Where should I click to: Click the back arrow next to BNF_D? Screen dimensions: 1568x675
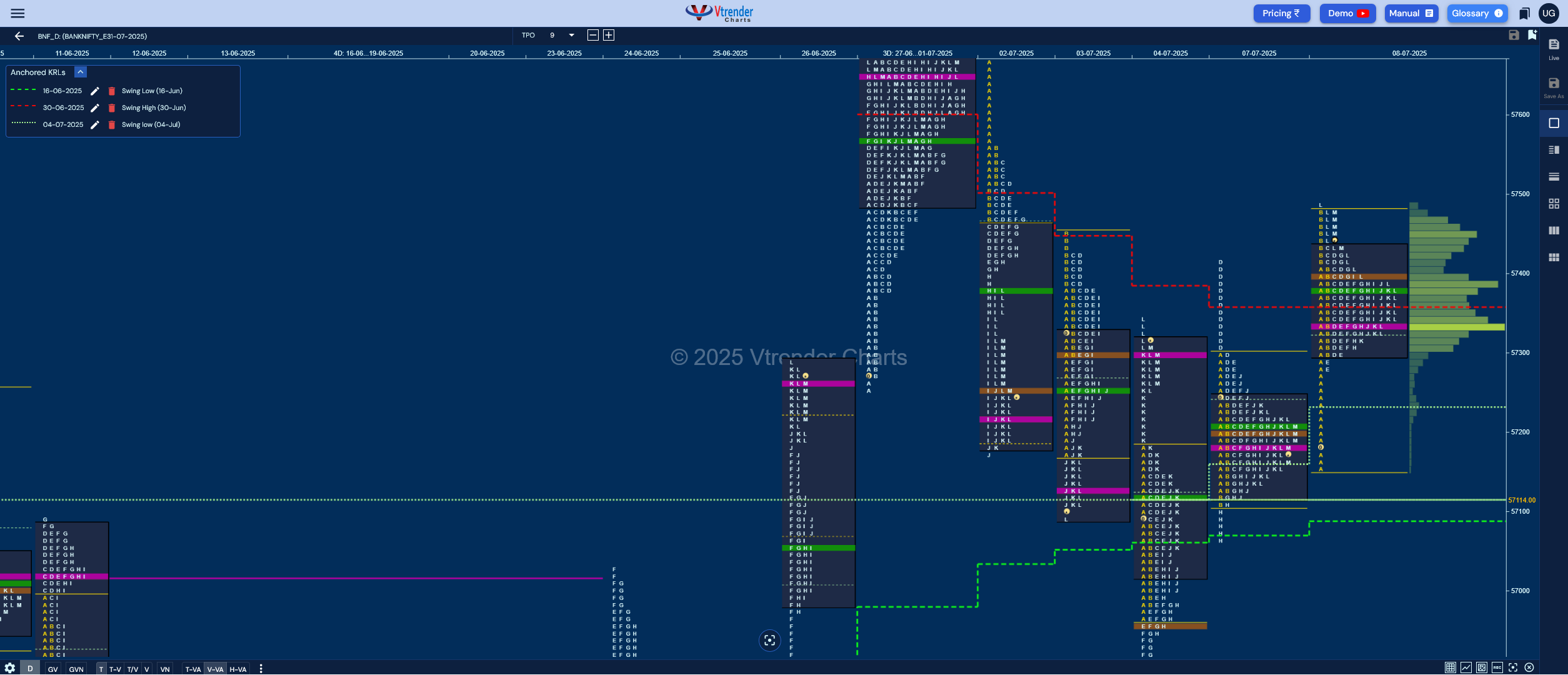click(x=19, y=36)
